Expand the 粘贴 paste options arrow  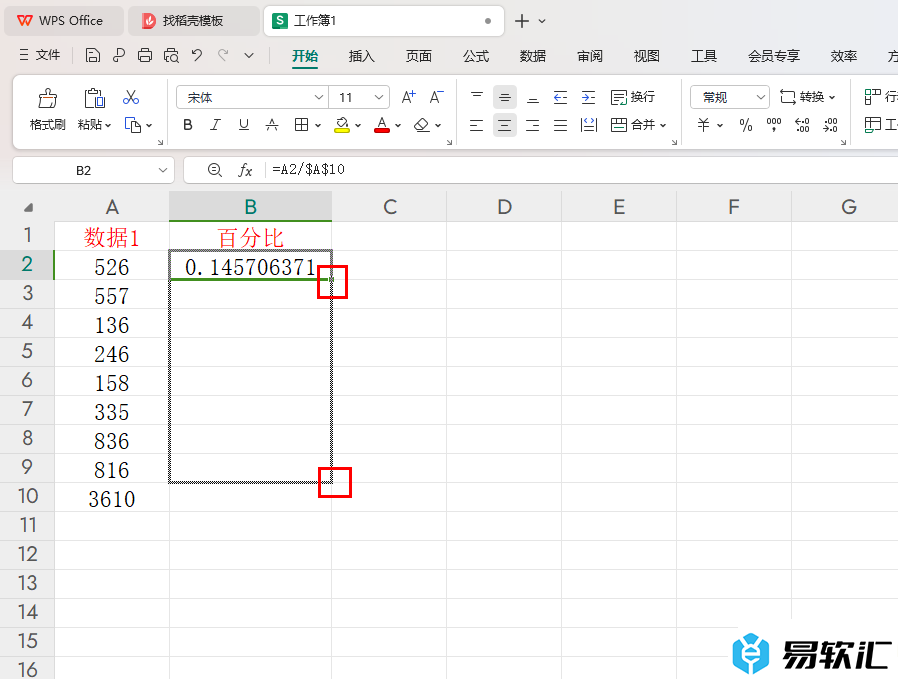click(x=108, y=125)
